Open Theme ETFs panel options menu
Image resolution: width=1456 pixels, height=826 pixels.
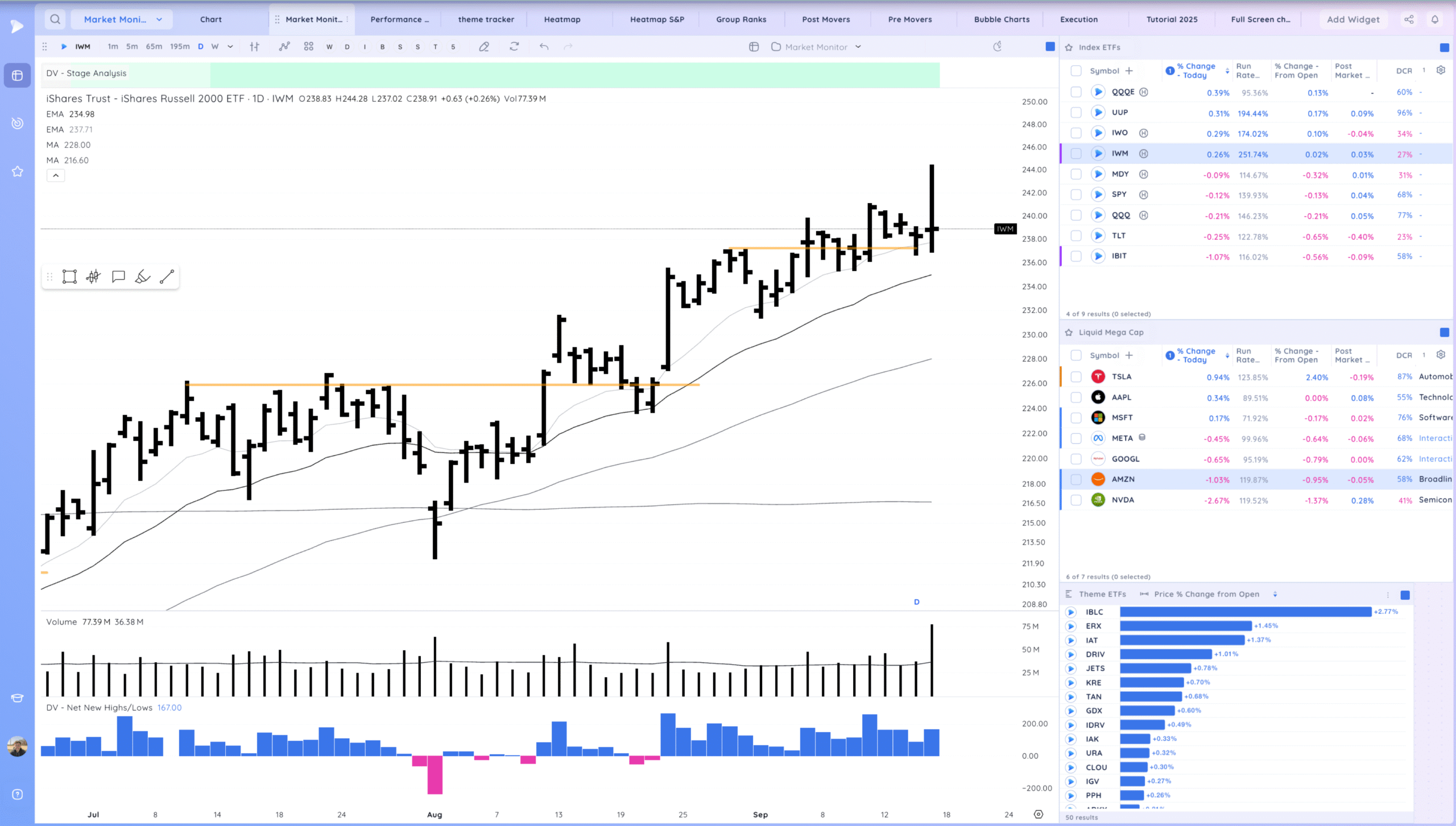1388,595
